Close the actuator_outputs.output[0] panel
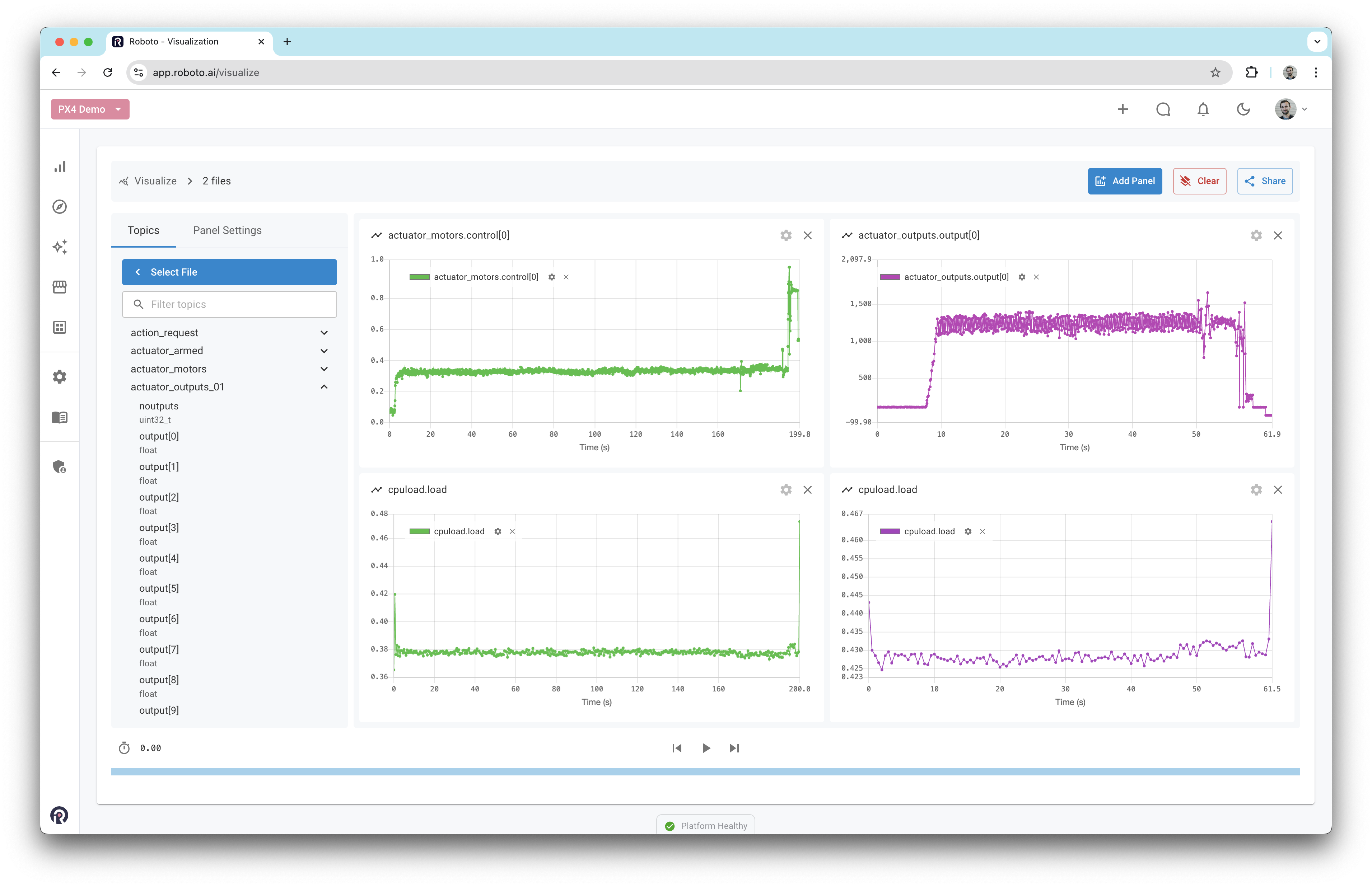1372x887 pixels. [x=1278, y=236]
